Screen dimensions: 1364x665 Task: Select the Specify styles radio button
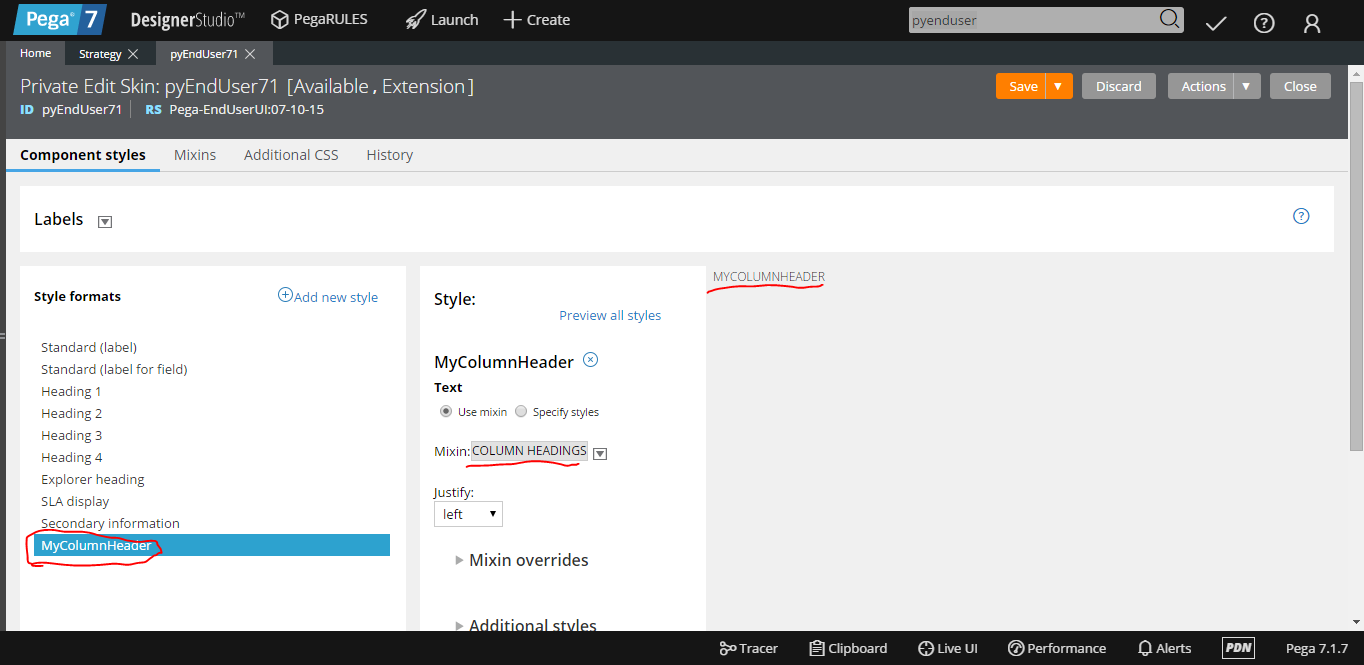click(521, 411)
